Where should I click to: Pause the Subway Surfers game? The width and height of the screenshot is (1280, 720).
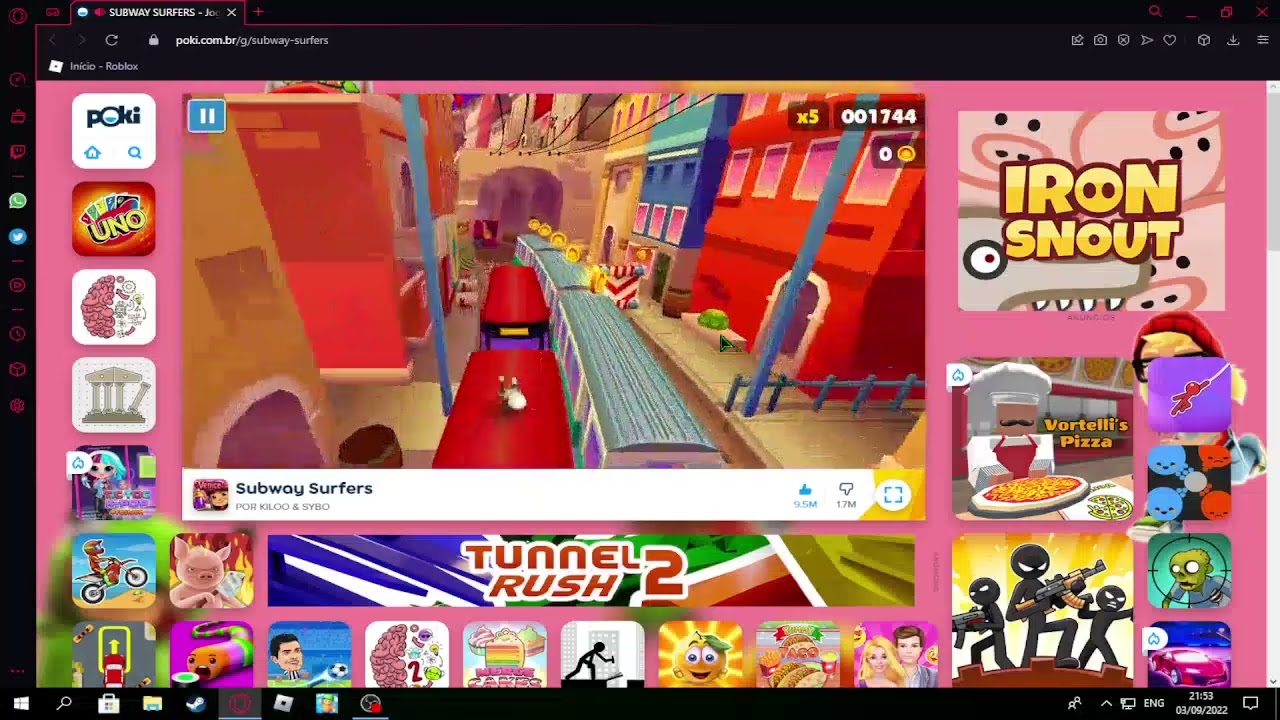(x=207, y=116)
